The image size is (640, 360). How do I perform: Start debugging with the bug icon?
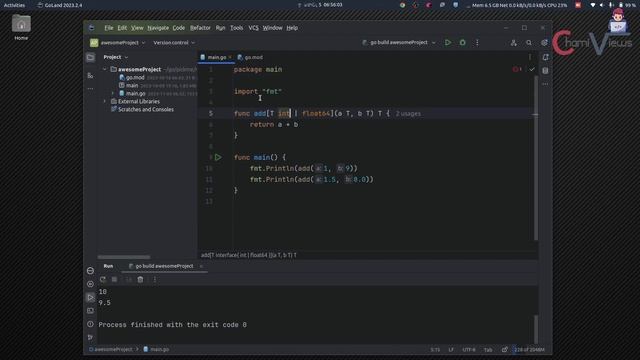point(462,42)
